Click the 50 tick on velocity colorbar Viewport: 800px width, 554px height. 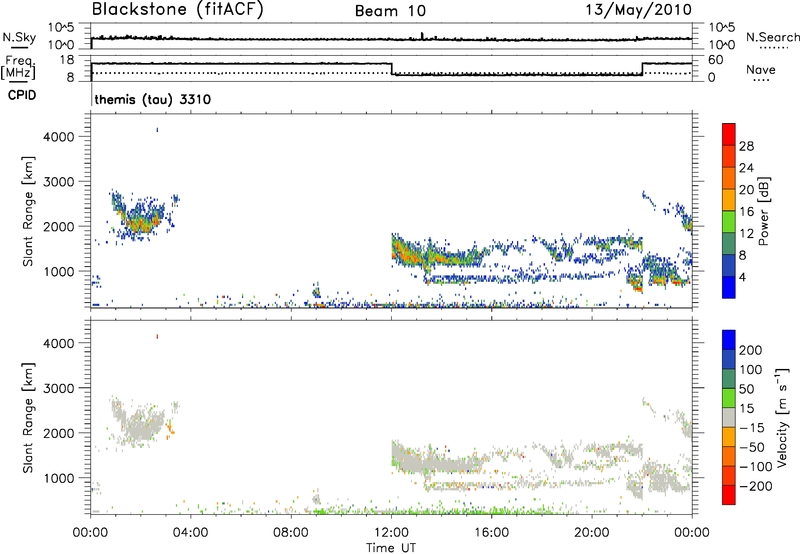point(747,389)
